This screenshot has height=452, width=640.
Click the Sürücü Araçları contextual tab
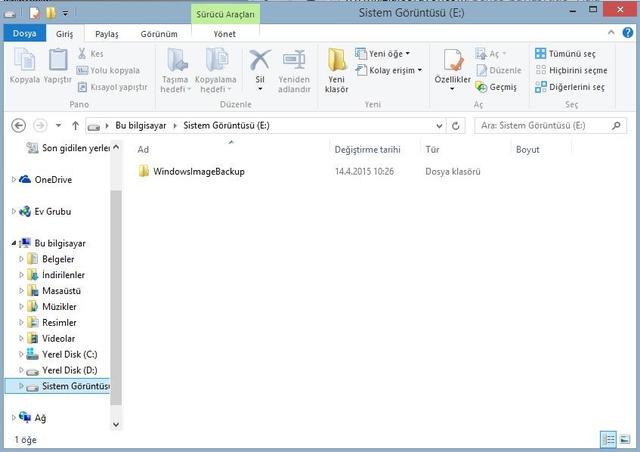225,14
